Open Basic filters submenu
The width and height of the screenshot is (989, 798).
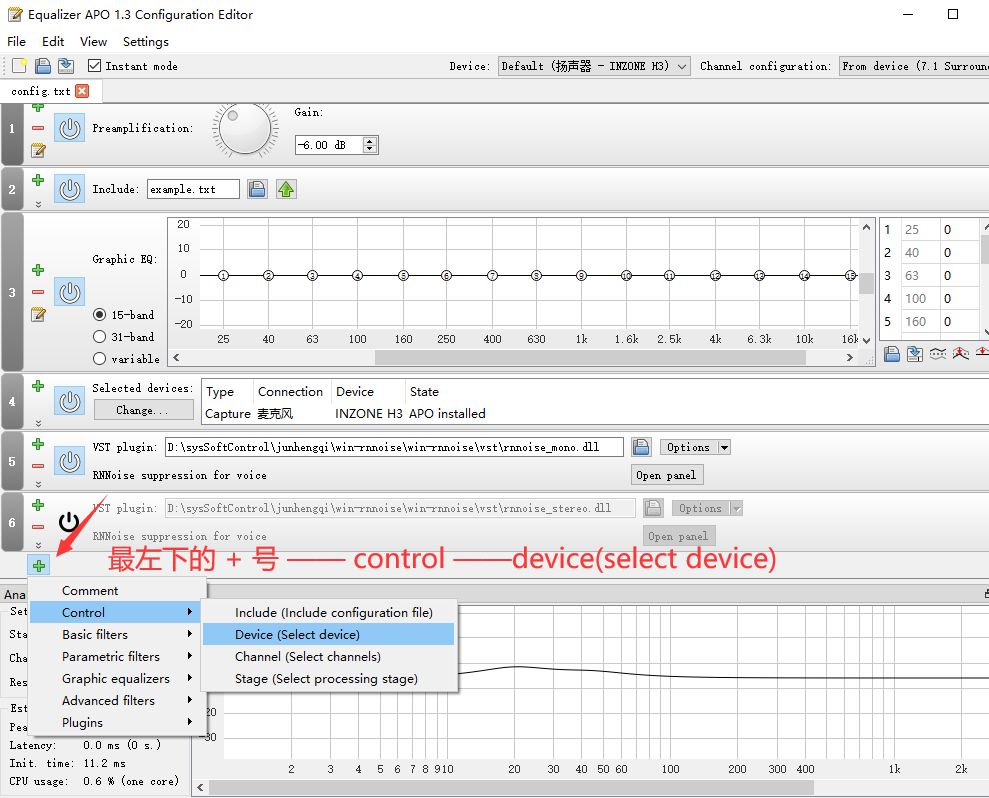117,635
